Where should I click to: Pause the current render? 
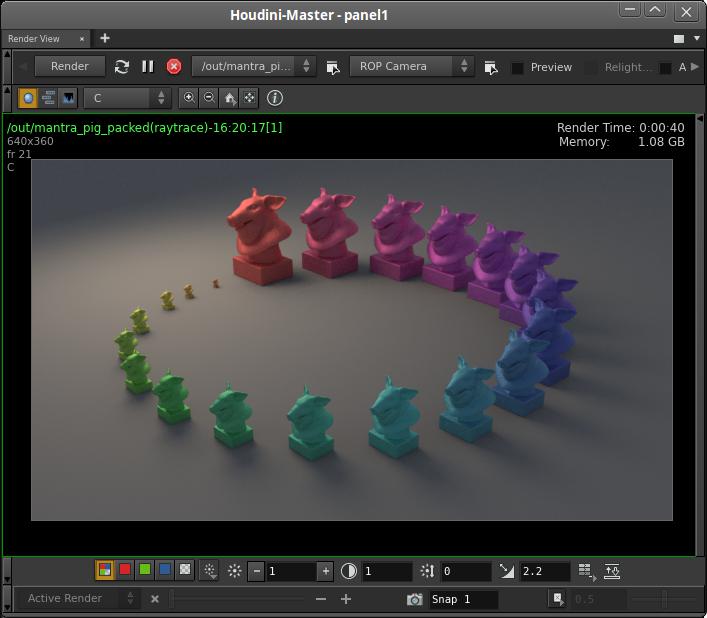point(148,66)
